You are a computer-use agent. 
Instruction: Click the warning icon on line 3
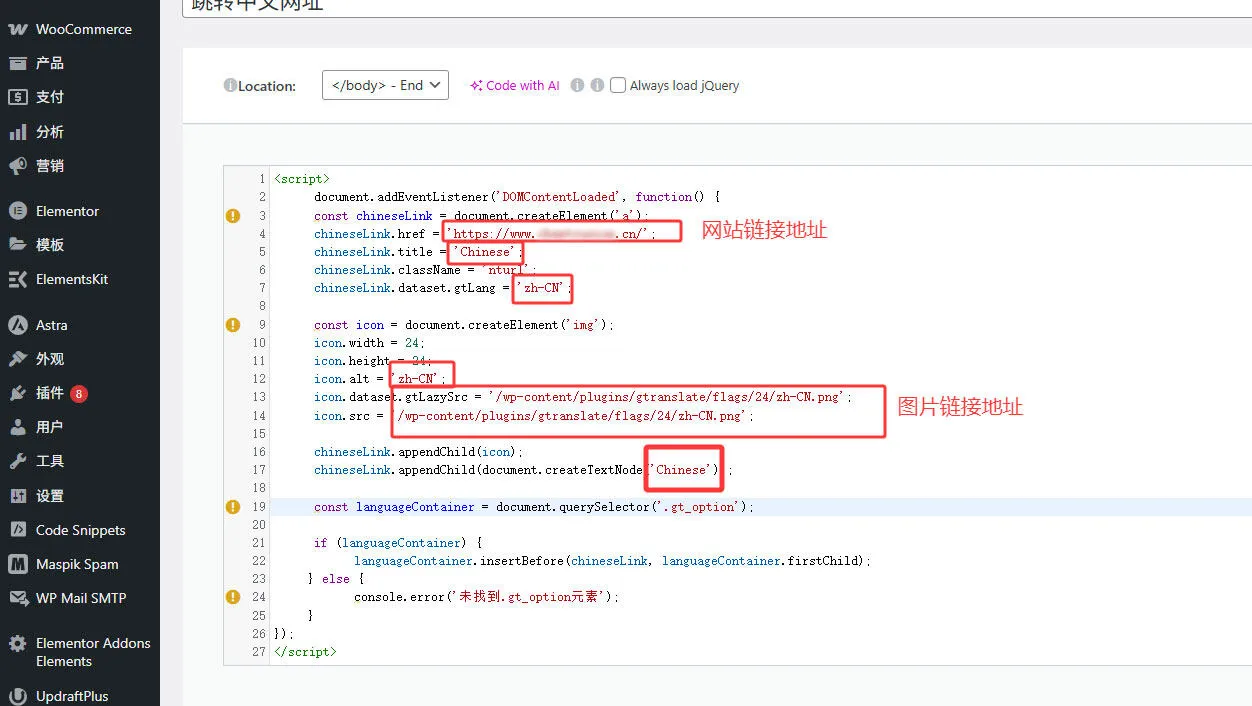[x=233, y=215]
